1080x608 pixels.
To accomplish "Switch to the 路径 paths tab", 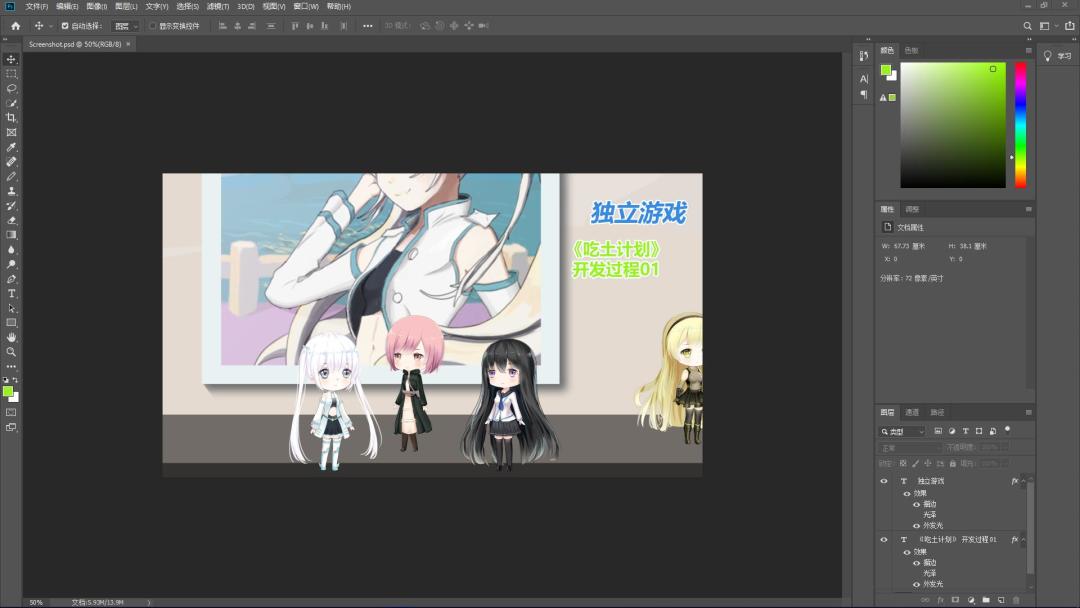I will (x=937, y=412).
